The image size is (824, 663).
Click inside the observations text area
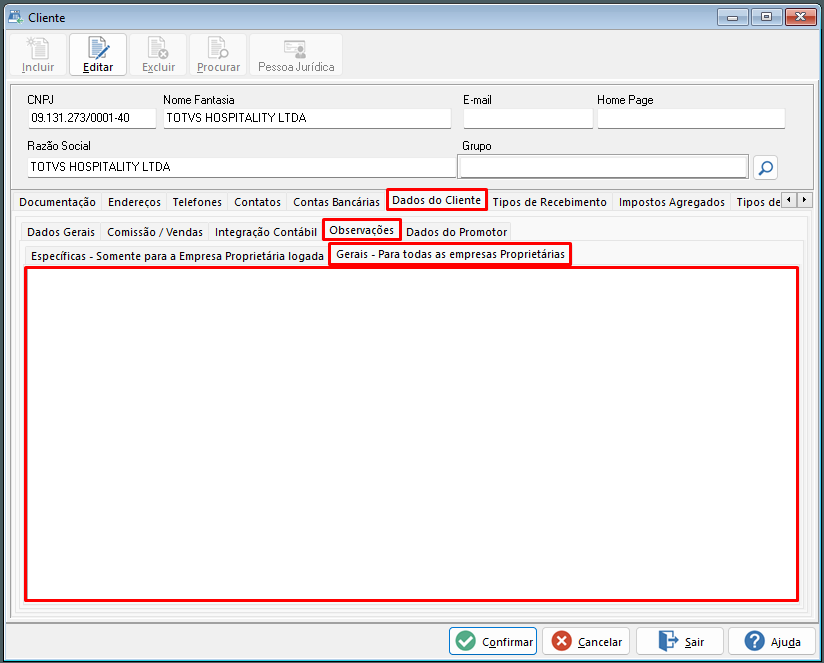tap(411, 434)
